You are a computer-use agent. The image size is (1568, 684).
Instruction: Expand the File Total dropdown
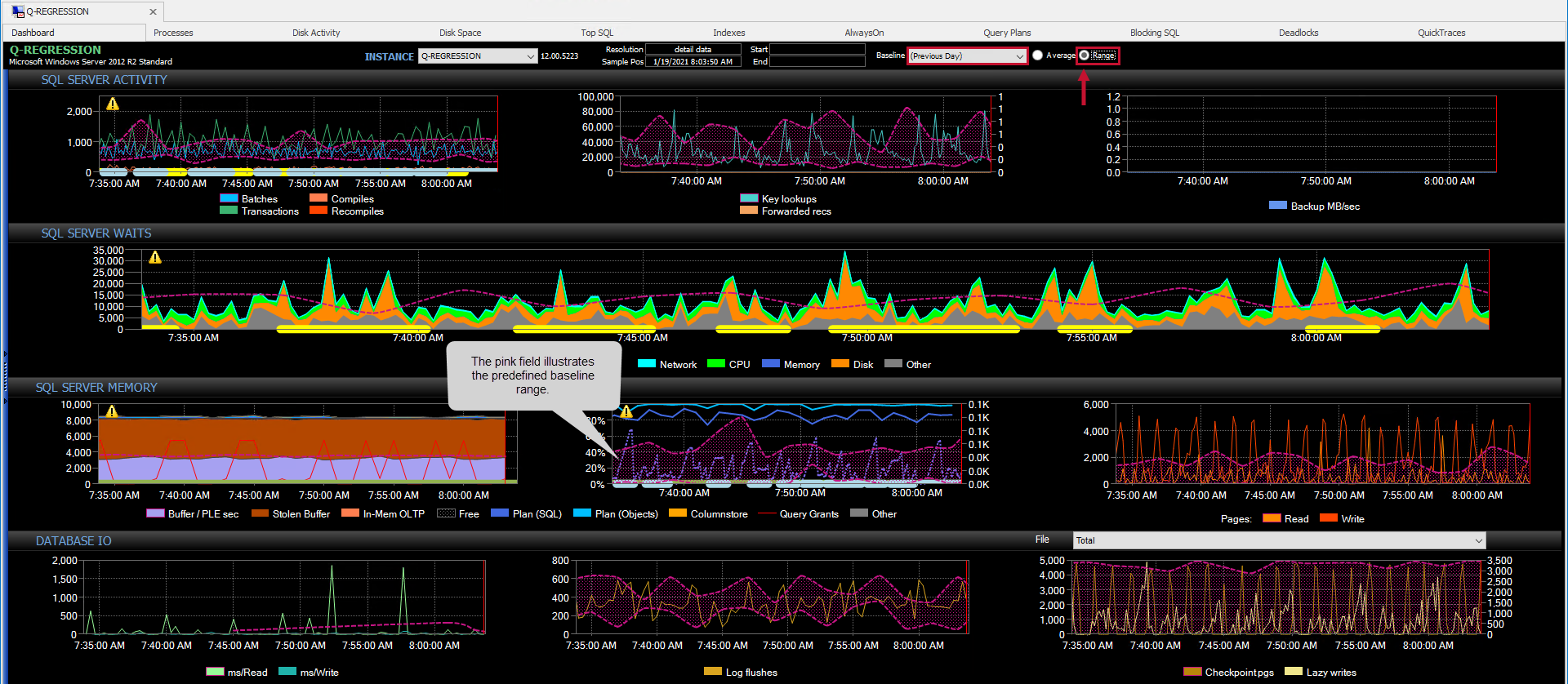(1478, 540)
